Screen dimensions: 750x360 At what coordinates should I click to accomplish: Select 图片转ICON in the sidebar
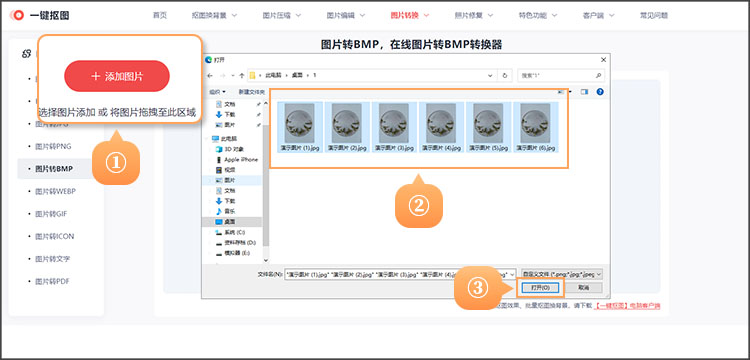point(55,236)
